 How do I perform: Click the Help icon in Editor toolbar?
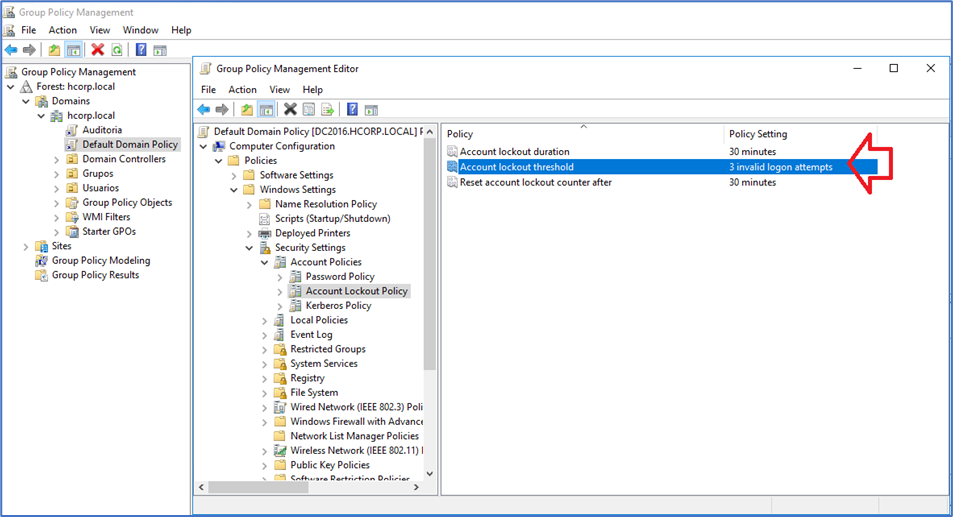click(x=352, y=110)
